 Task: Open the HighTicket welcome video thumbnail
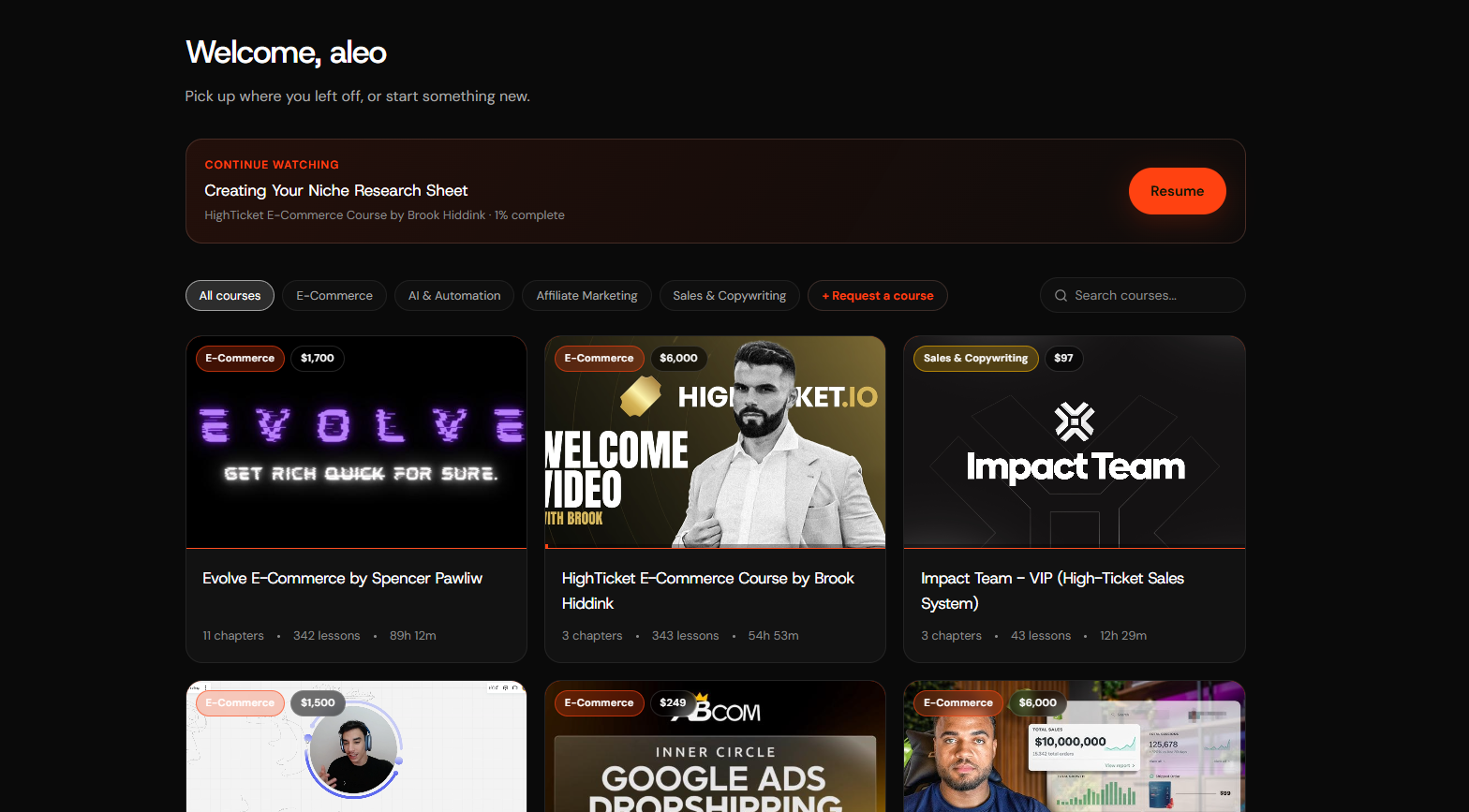[715, 442]
